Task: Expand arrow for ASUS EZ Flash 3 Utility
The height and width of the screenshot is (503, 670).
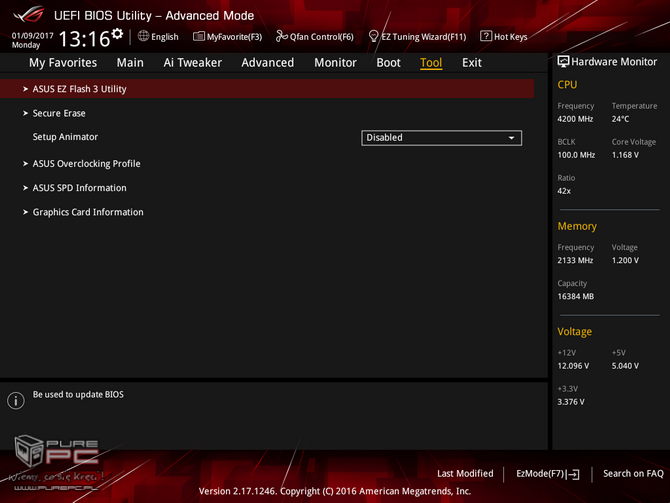Action: coord(25,89)
